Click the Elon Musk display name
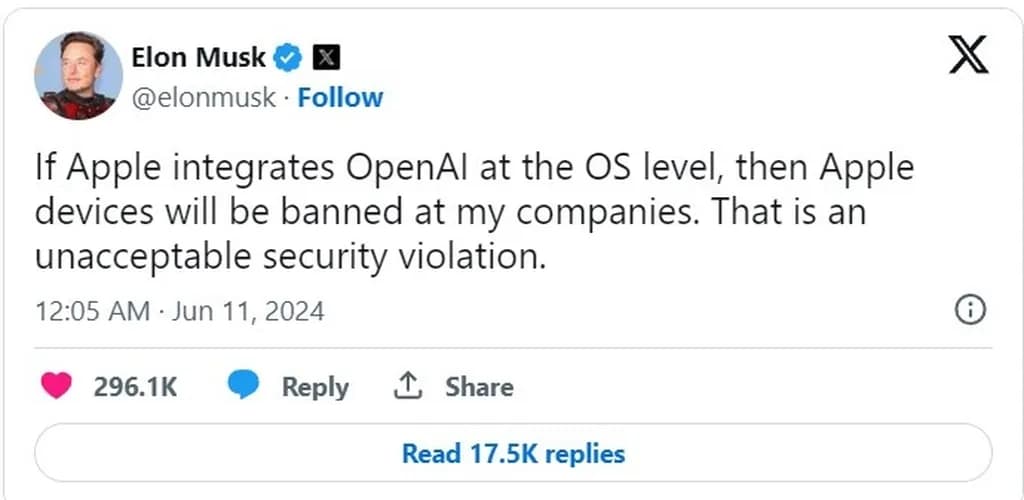The height and width of the screenshot is (500, 1024). click(x=198, y=57)
